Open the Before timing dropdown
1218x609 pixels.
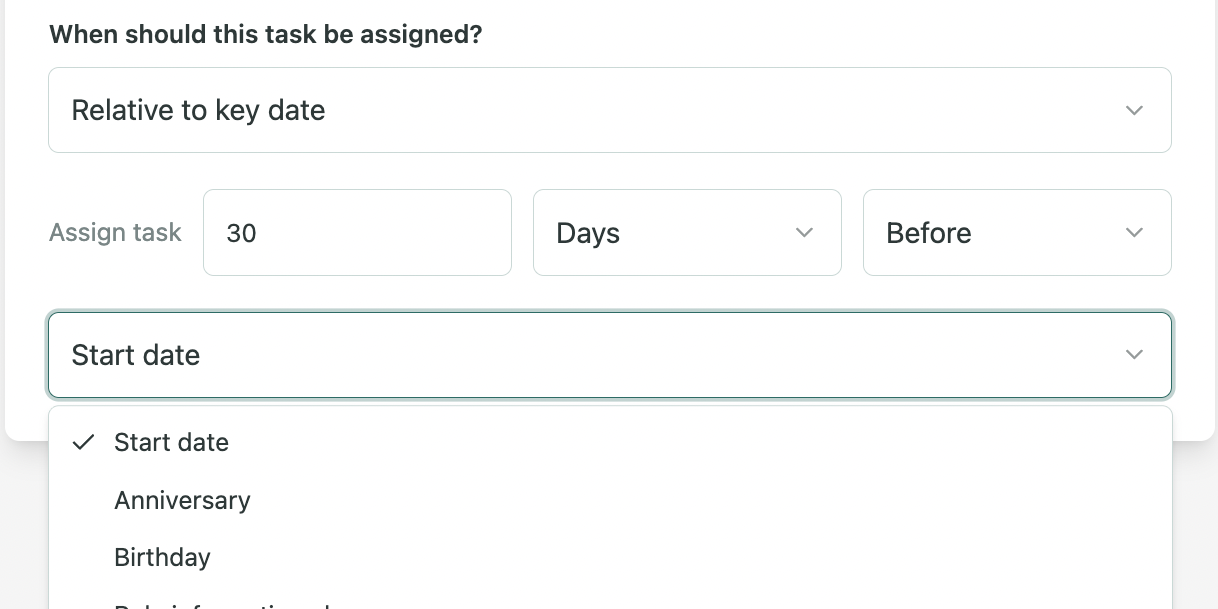[1016, 233]
